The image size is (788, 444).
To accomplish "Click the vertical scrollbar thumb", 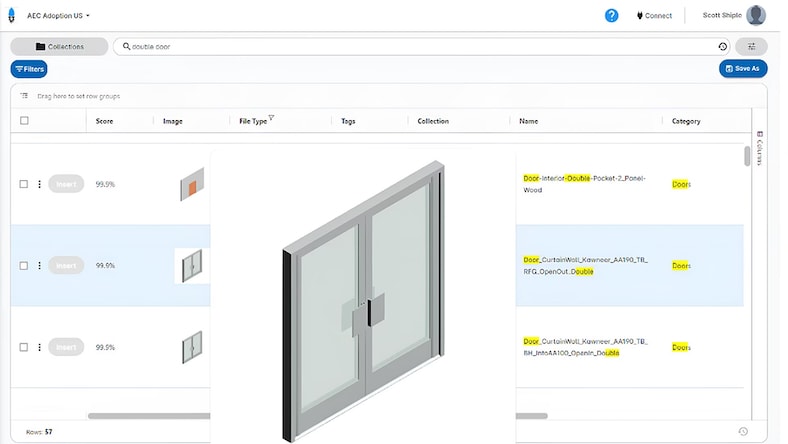I will [747, 155].
